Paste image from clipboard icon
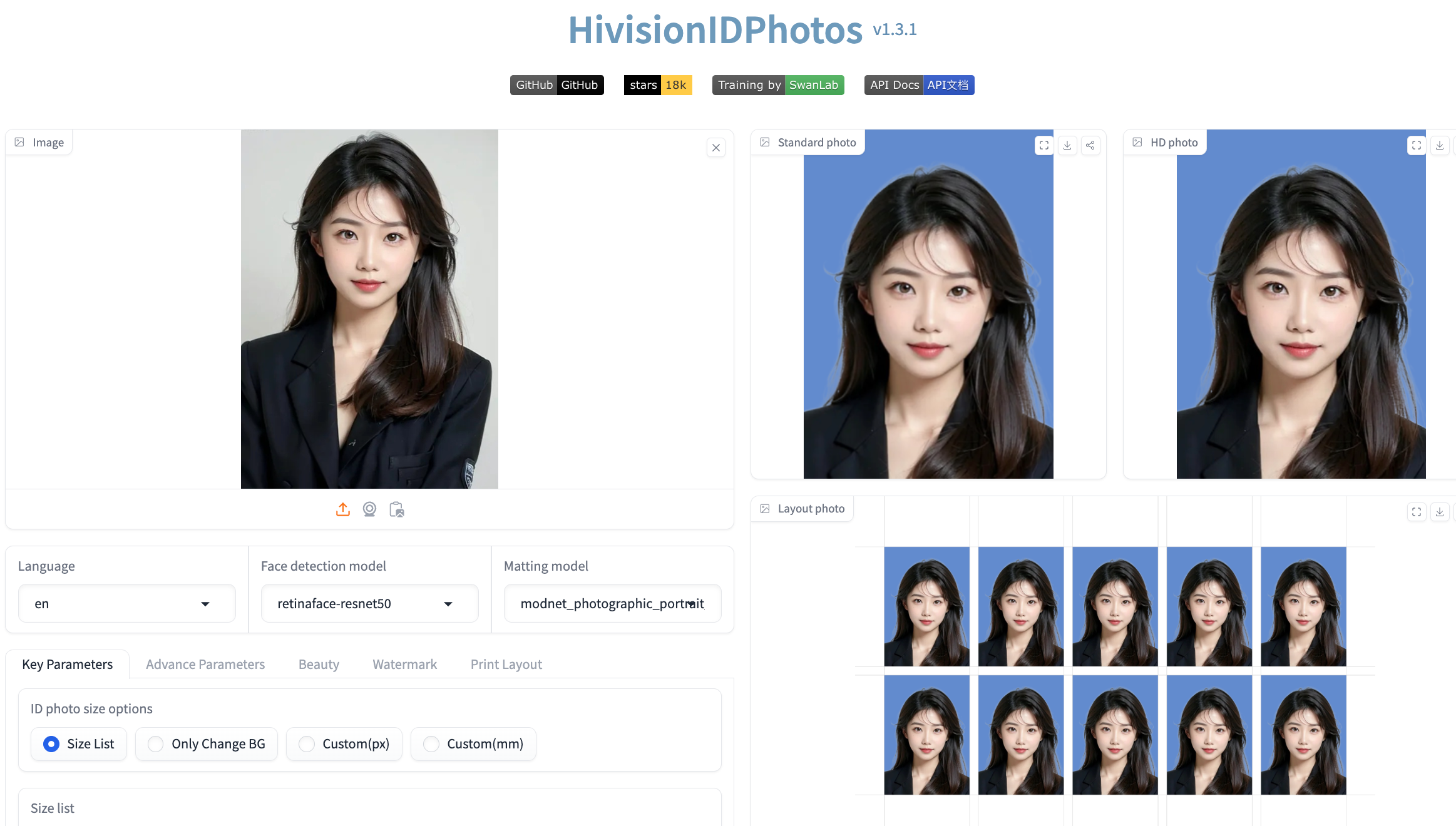1456x826 pixels. pos(397,509)
